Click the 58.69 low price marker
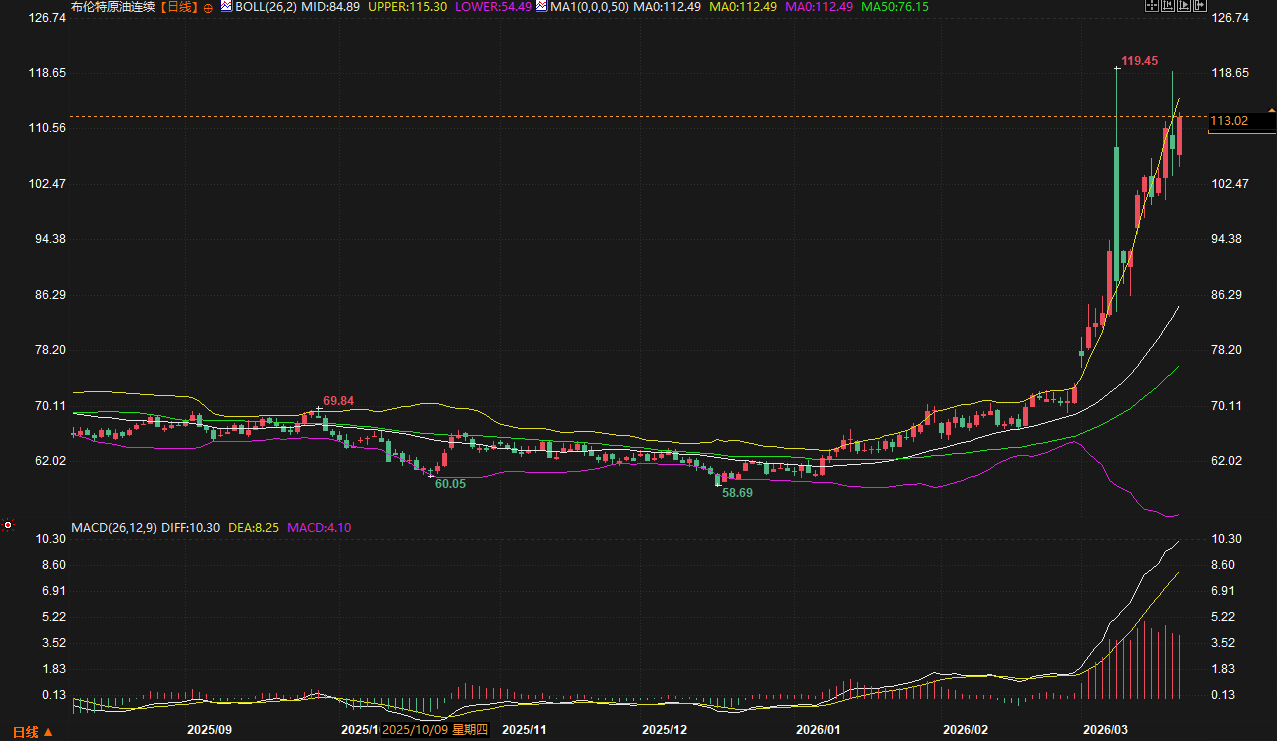1277x741 pixels. pyautogui.click(x=737, y=493)
